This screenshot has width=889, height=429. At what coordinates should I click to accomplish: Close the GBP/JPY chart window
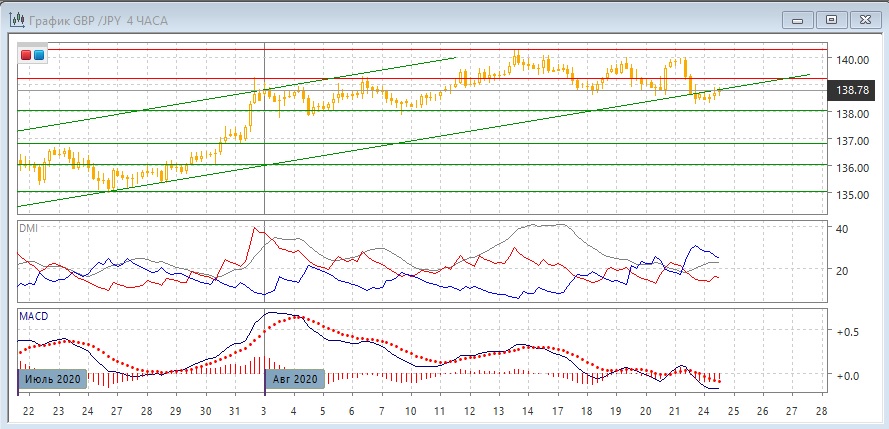[863, 18]
